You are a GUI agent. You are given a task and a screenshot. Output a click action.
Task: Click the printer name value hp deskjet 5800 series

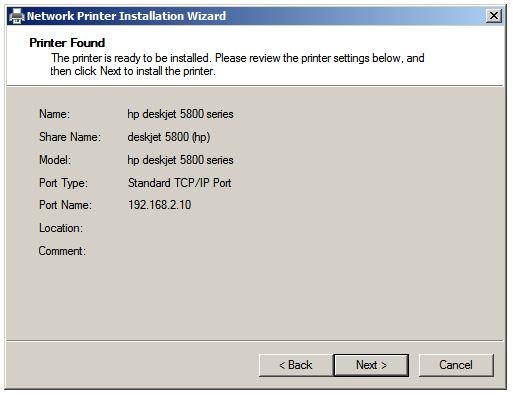pos(180,114)
